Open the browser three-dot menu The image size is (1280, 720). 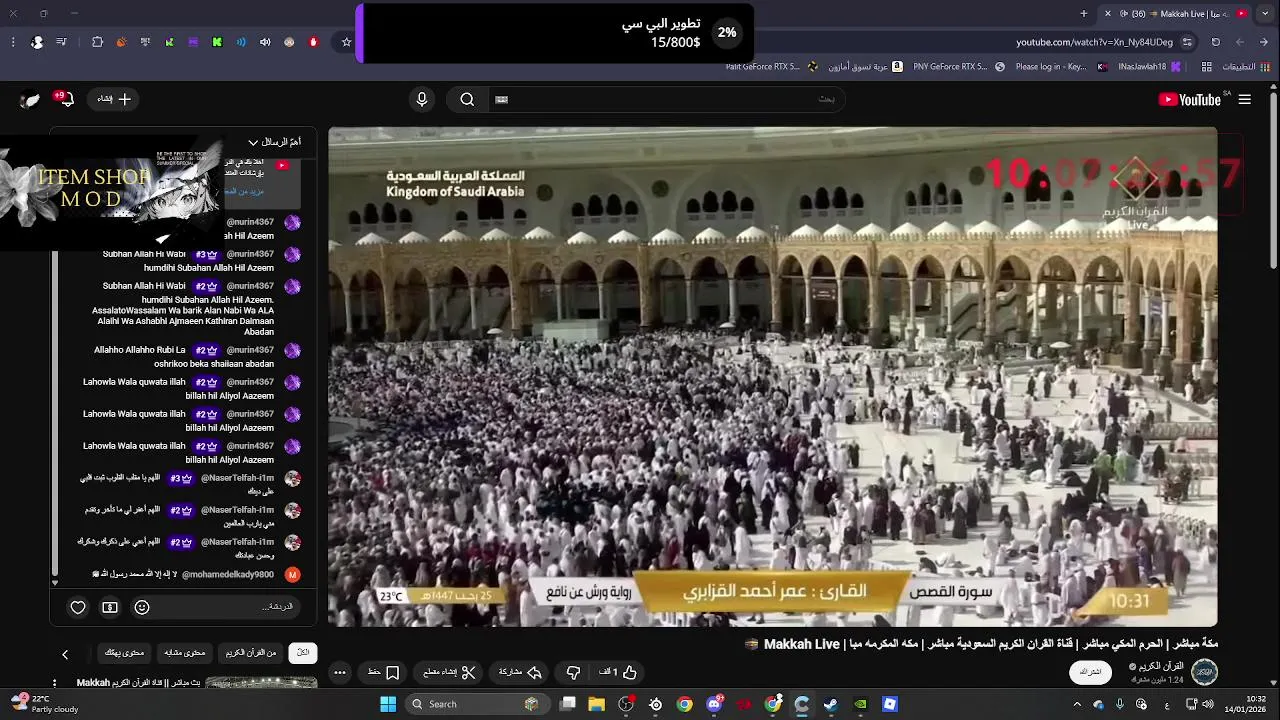pos(13,42)
